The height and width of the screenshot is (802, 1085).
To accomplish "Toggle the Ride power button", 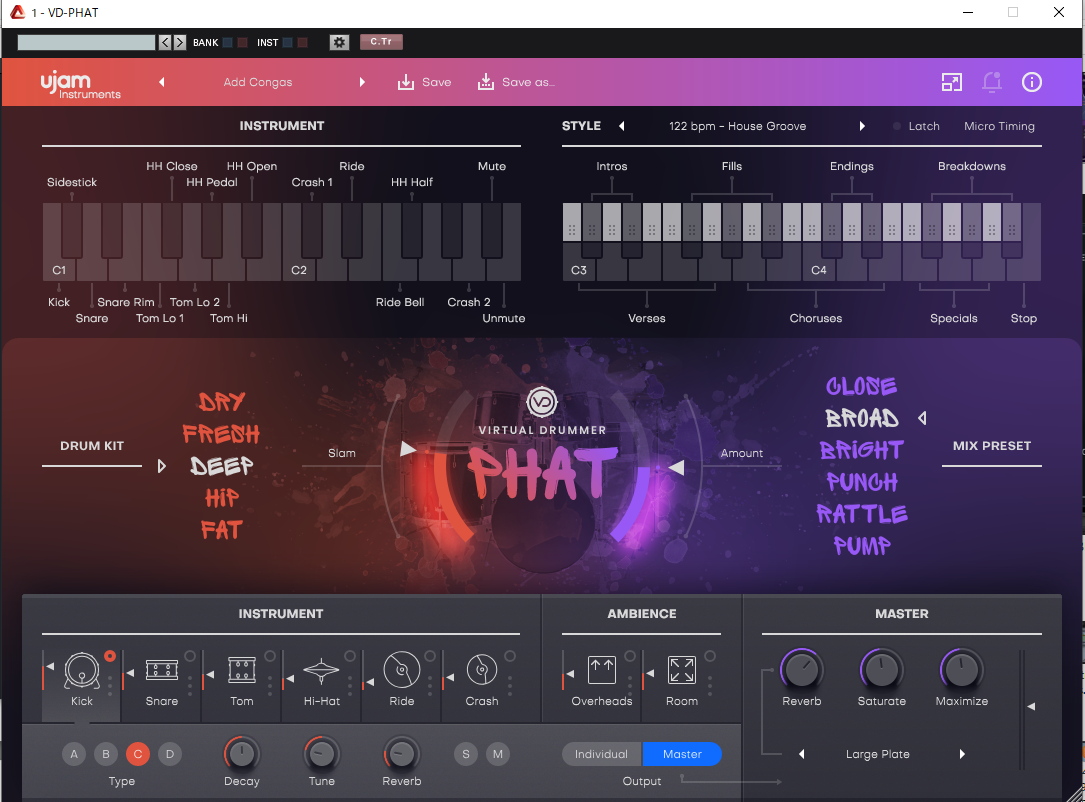I will pyautogui.click(x=430, y=656).
